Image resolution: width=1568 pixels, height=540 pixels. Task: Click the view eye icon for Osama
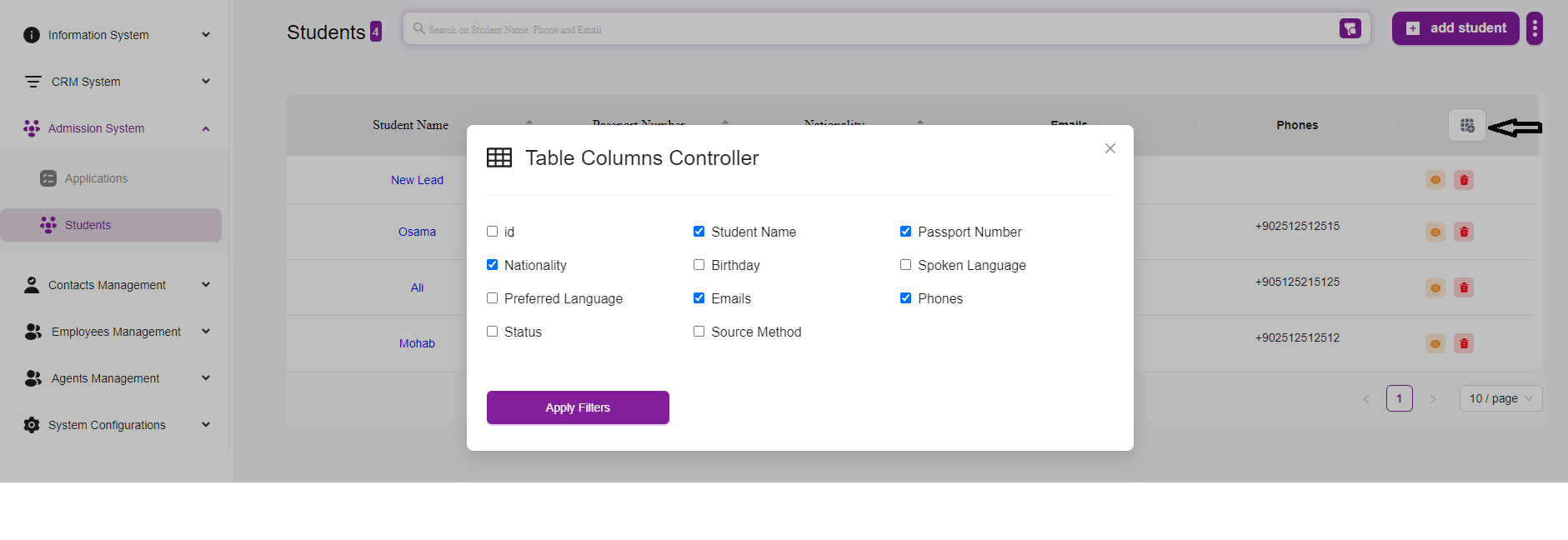(1435, 232)
